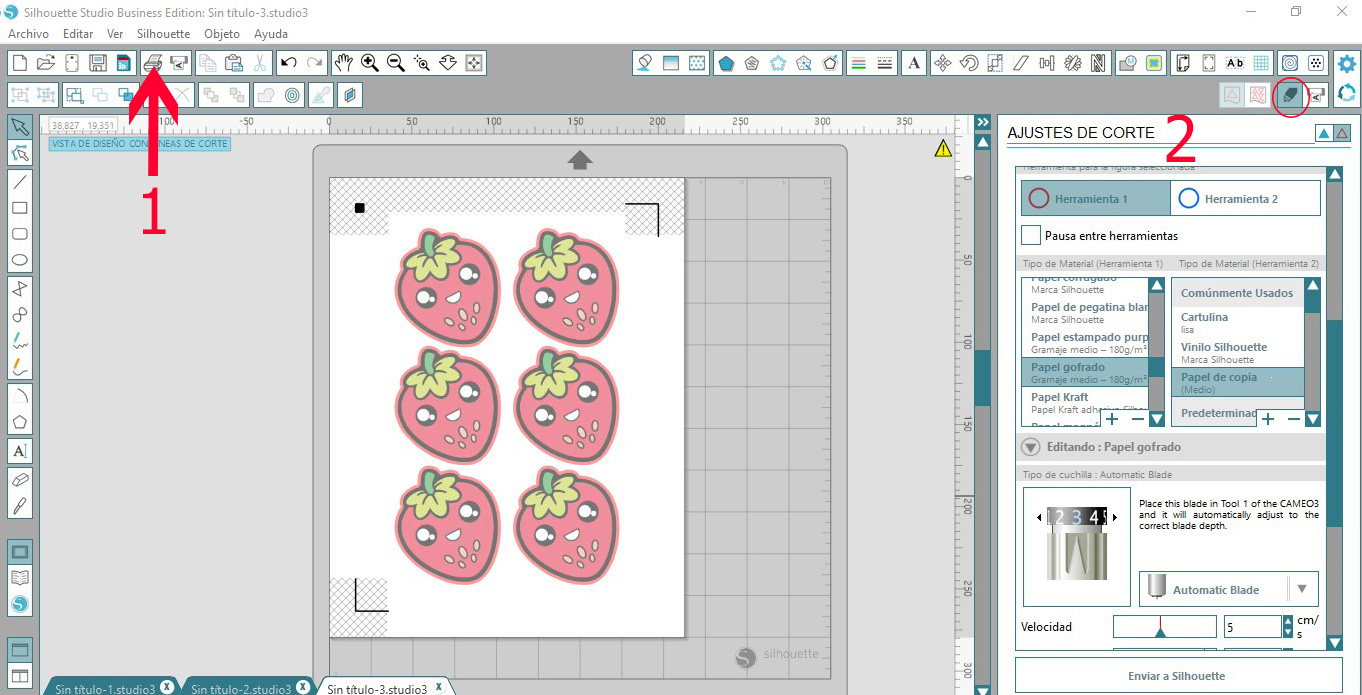Select Vinilo Silhouette in Herramienta 2 materials
The image size is (1362, 695).
click(1237, 352)
